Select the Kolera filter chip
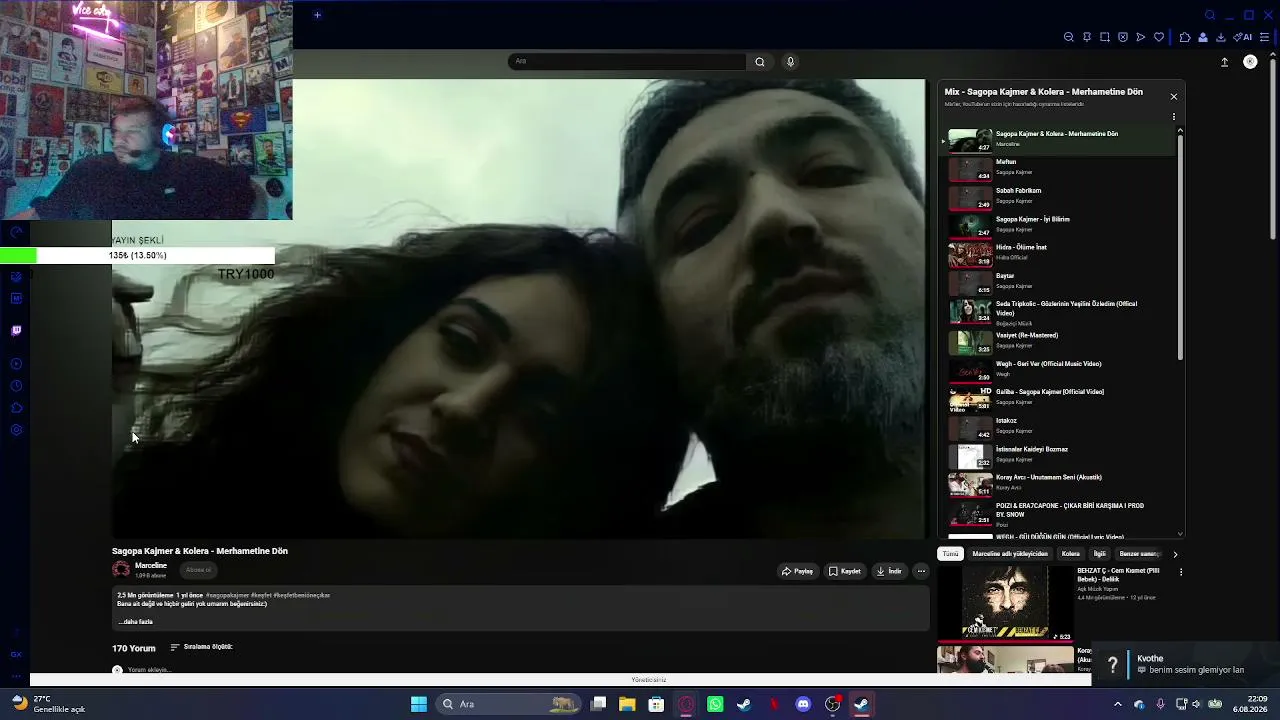This screenshot has width=1280, height=720. pos(1071,554)
